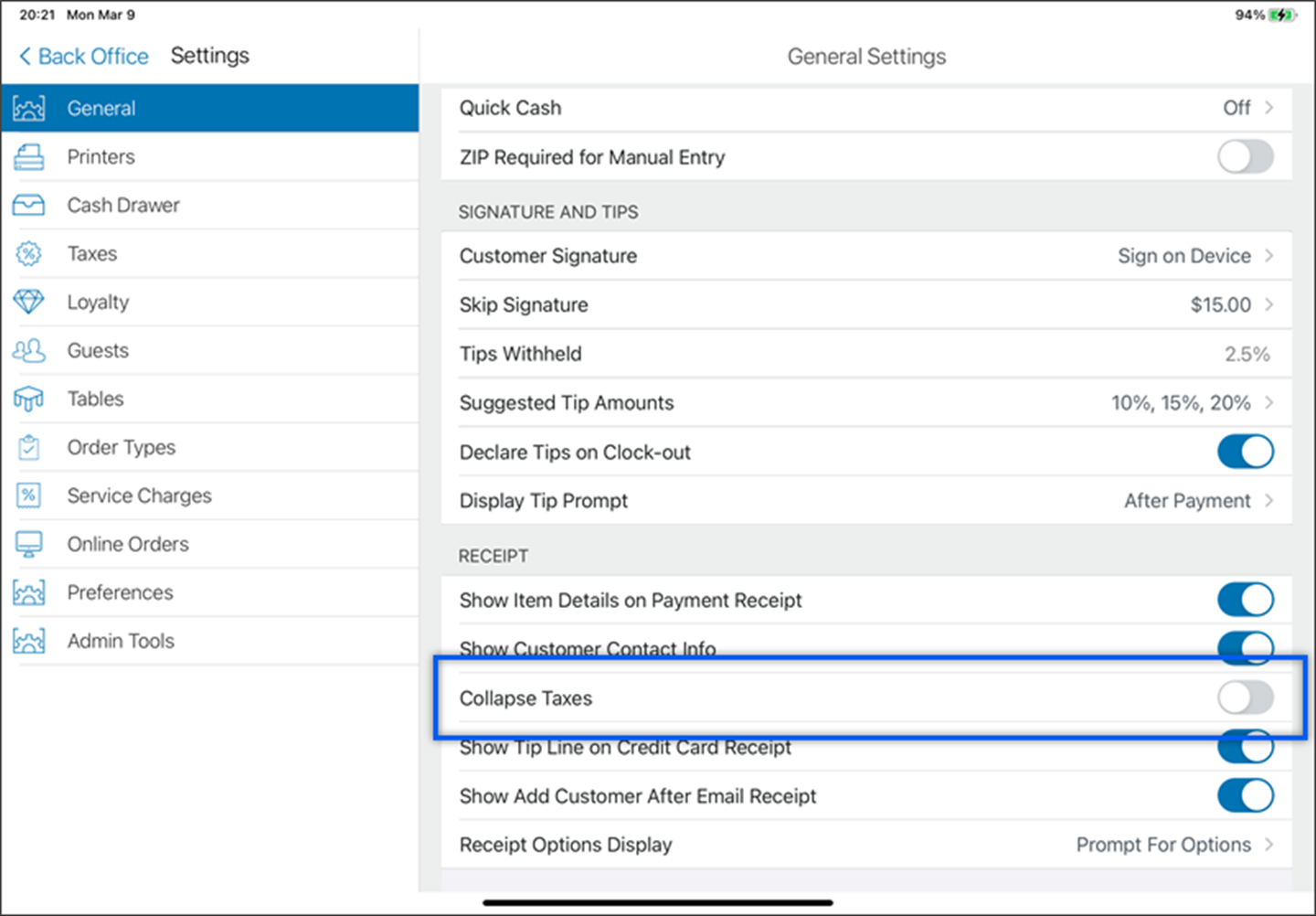Click the Quick Cash Off value
Screen dimensions: 1316x916
point(1236,108)
